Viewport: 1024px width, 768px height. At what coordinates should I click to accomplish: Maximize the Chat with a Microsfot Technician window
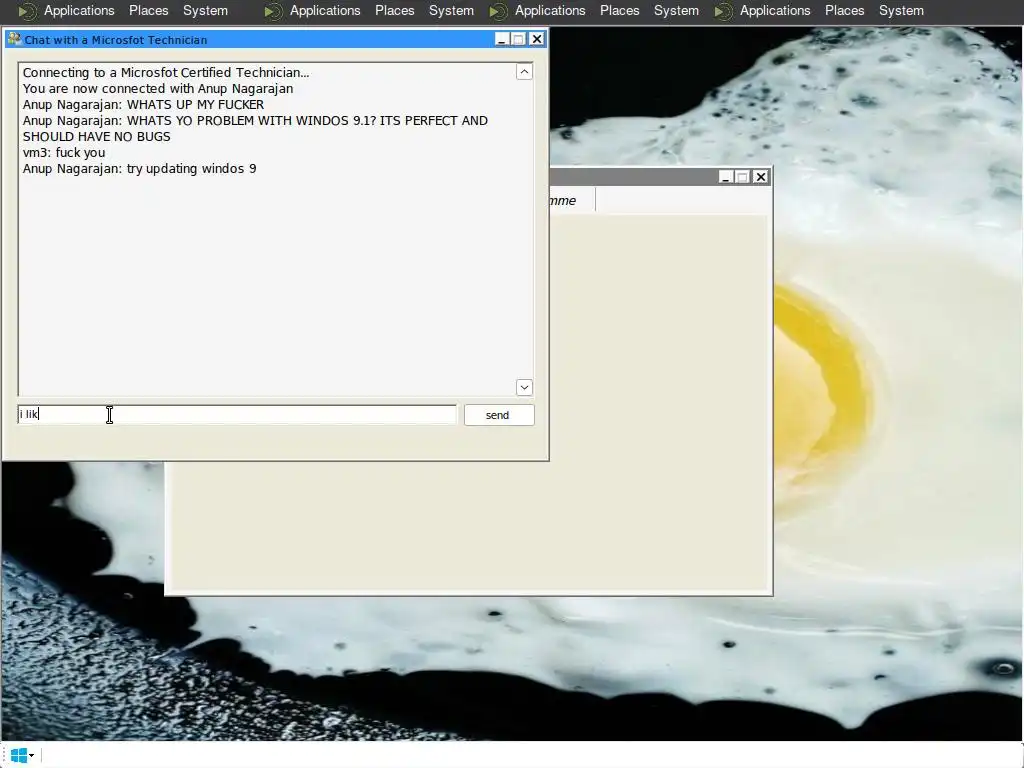coord(519,39)
